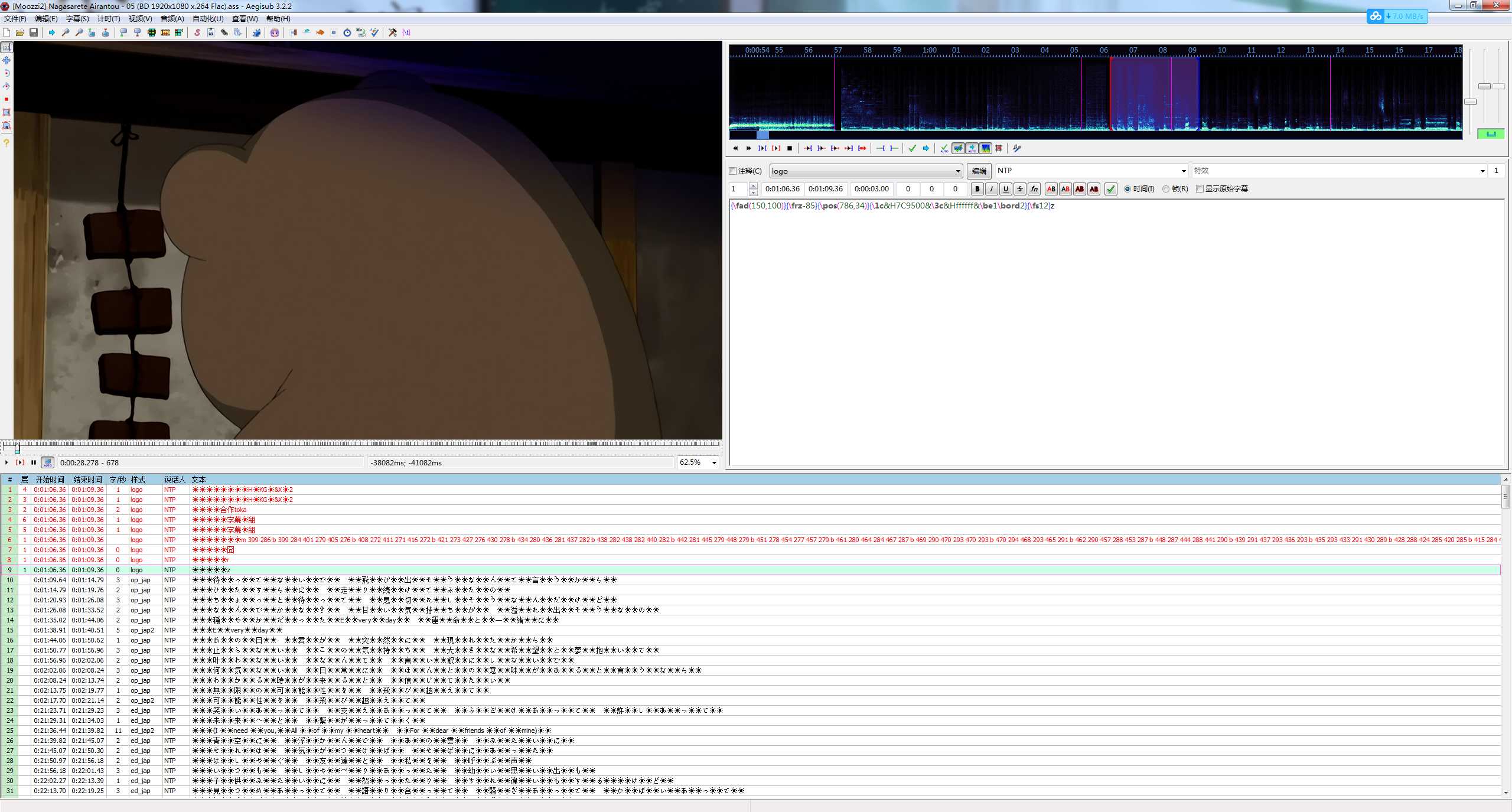Open the Spell Checker checkmark icon
The image size is (1512, 812).
point(374,32)
